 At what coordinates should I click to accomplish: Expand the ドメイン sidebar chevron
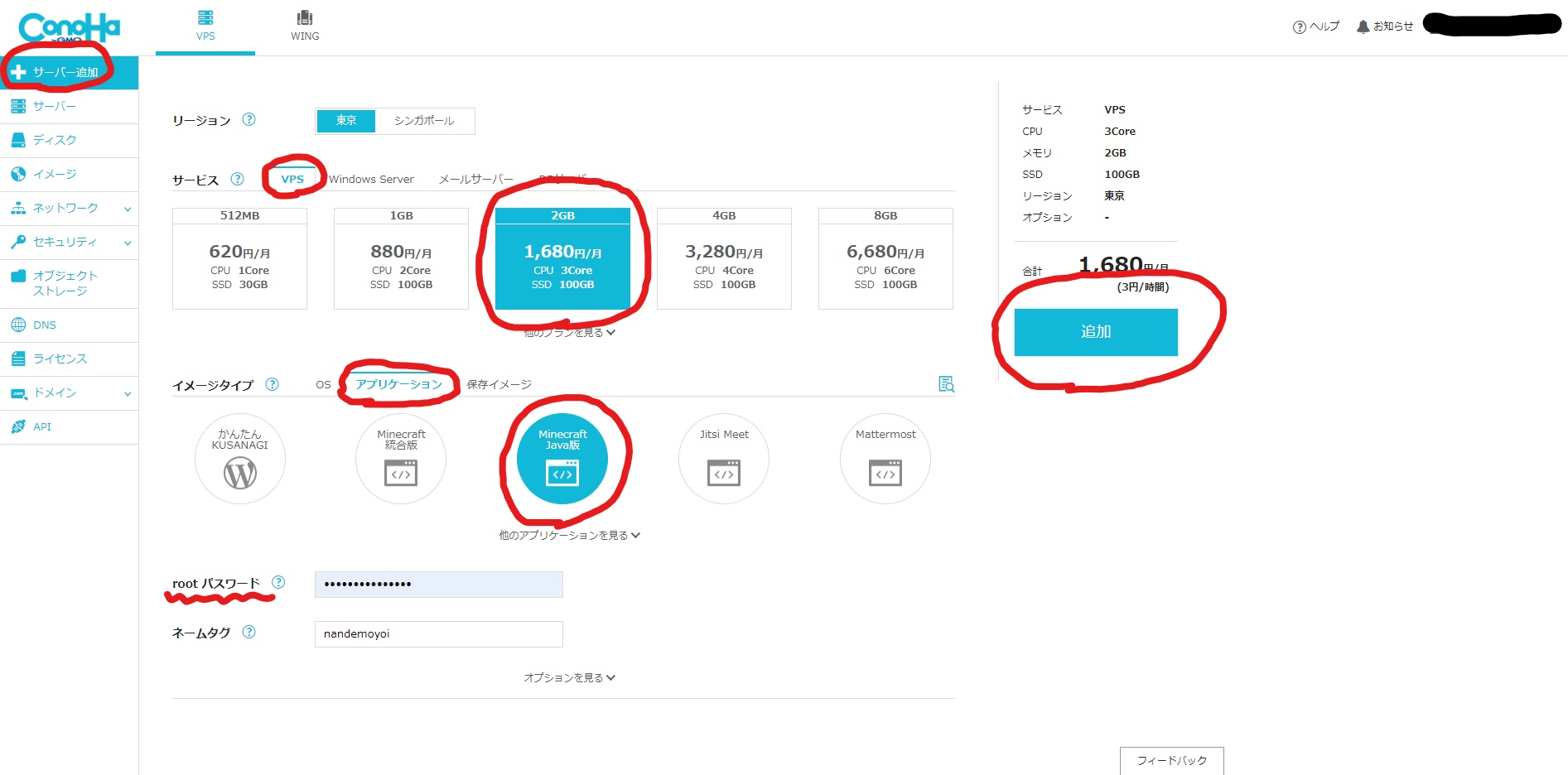coord(128,393)
